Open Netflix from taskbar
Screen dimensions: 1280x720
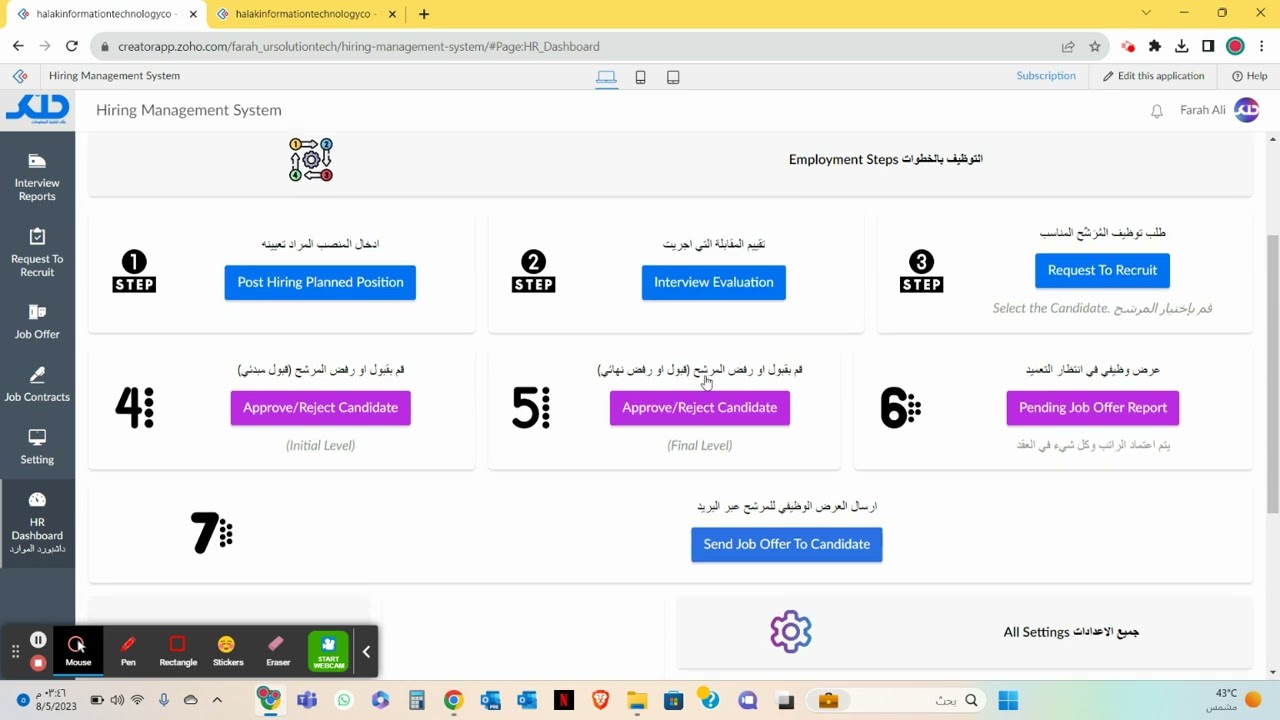(x=564, y=700)
